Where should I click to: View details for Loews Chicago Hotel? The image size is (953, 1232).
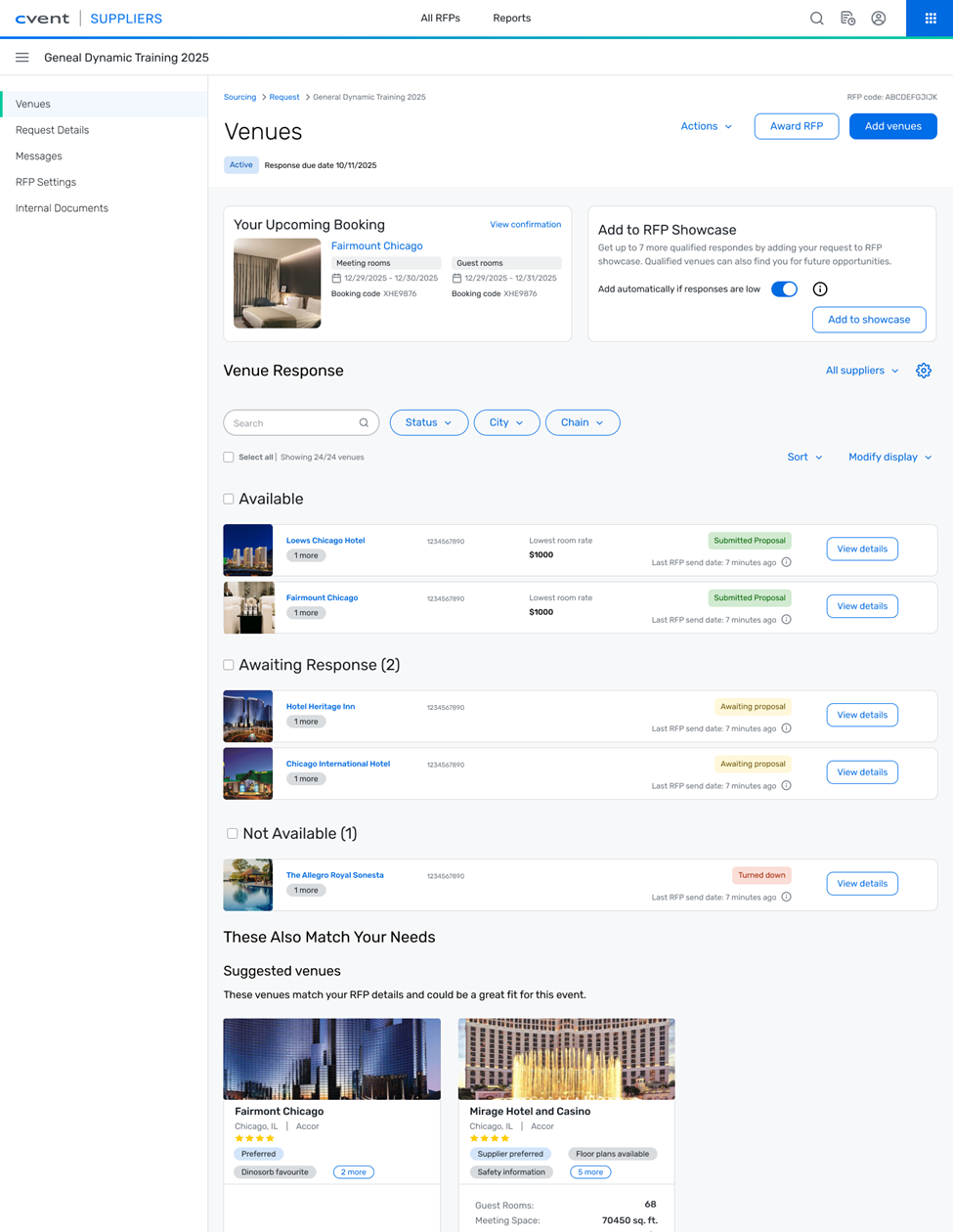pos(862,550)
